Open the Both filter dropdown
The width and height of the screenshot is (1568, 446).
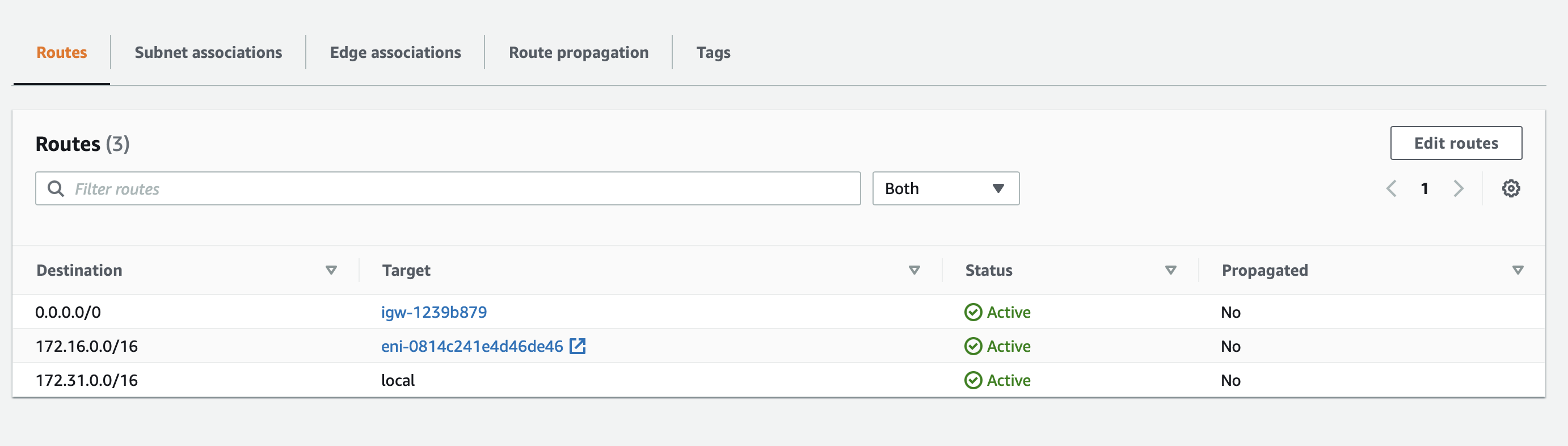(945, 188)
